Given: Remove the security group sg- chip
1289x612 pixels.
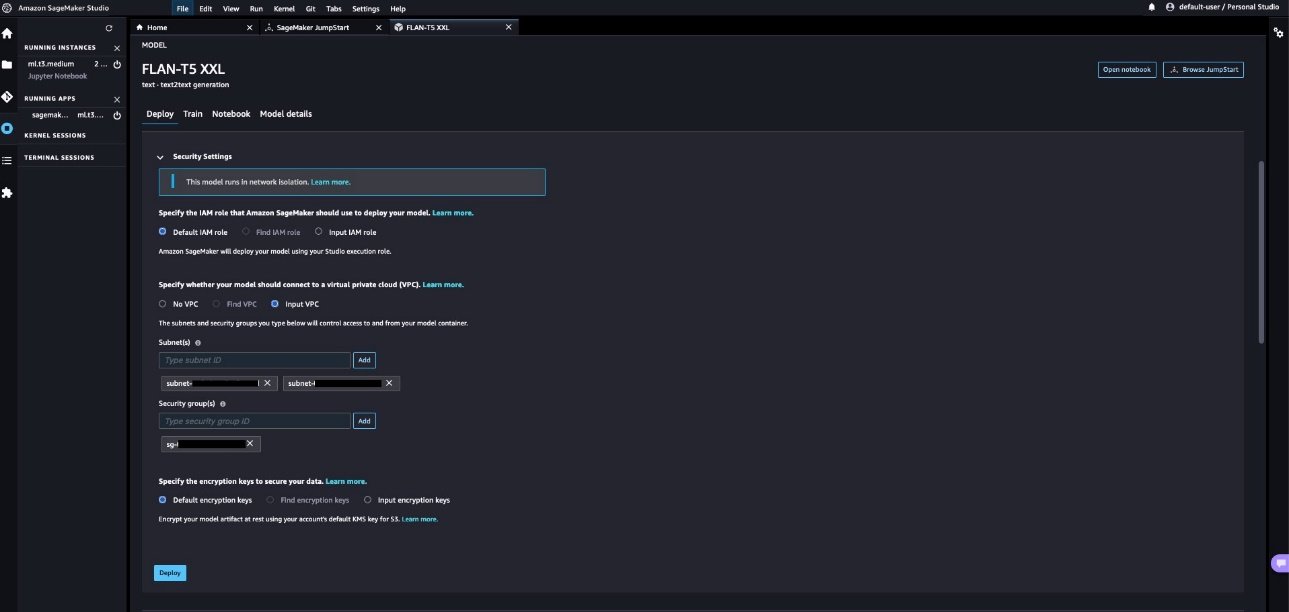Looking at the screenshot, I should 250,444.
